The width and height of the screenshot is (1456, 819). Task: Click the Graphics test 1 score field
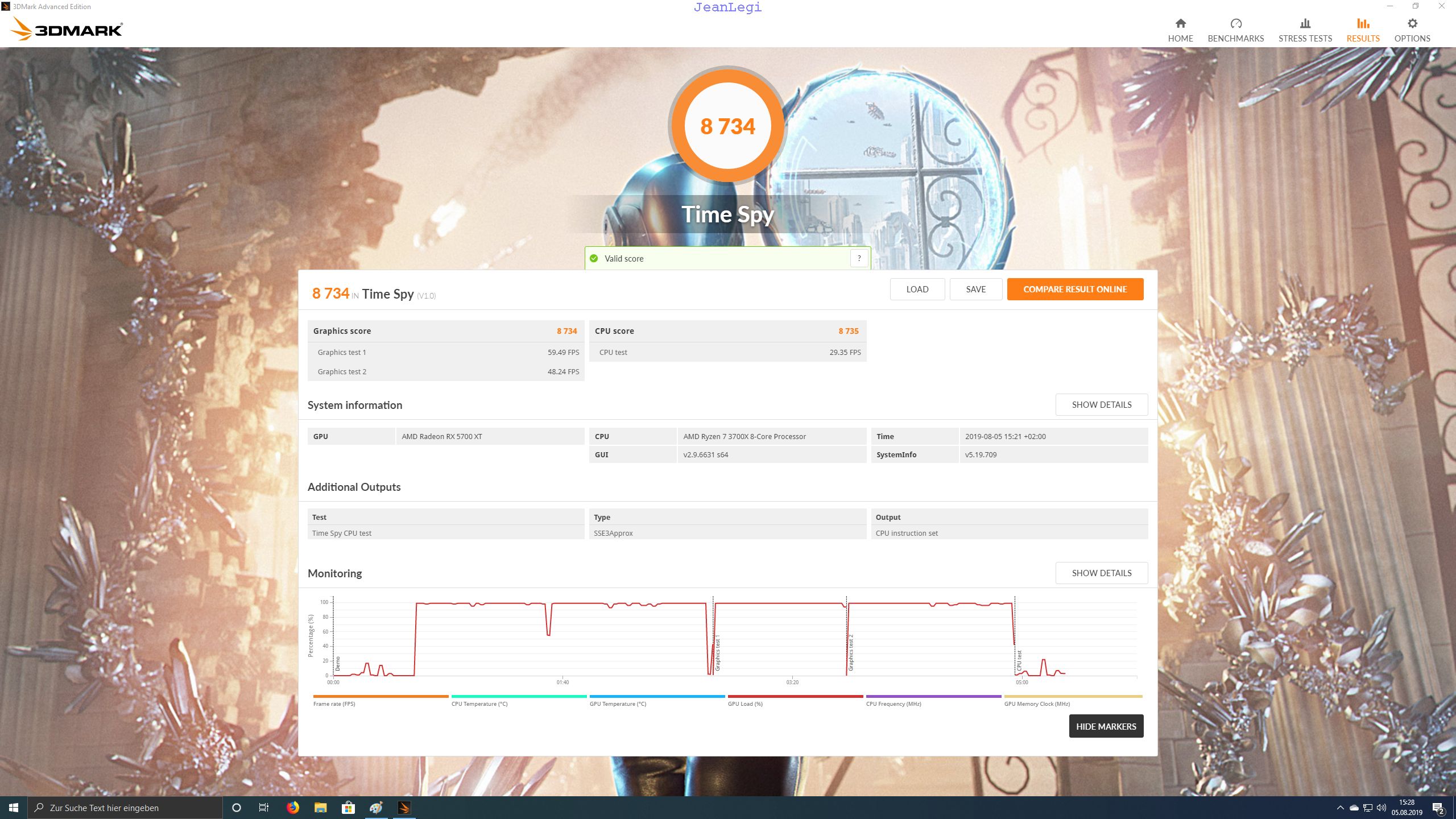click(x=563, y=351)
